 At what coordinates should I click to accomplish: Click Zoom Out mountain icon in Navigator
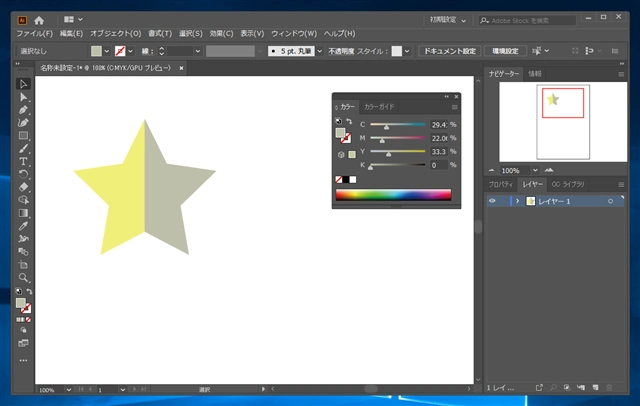click(491, 170)
